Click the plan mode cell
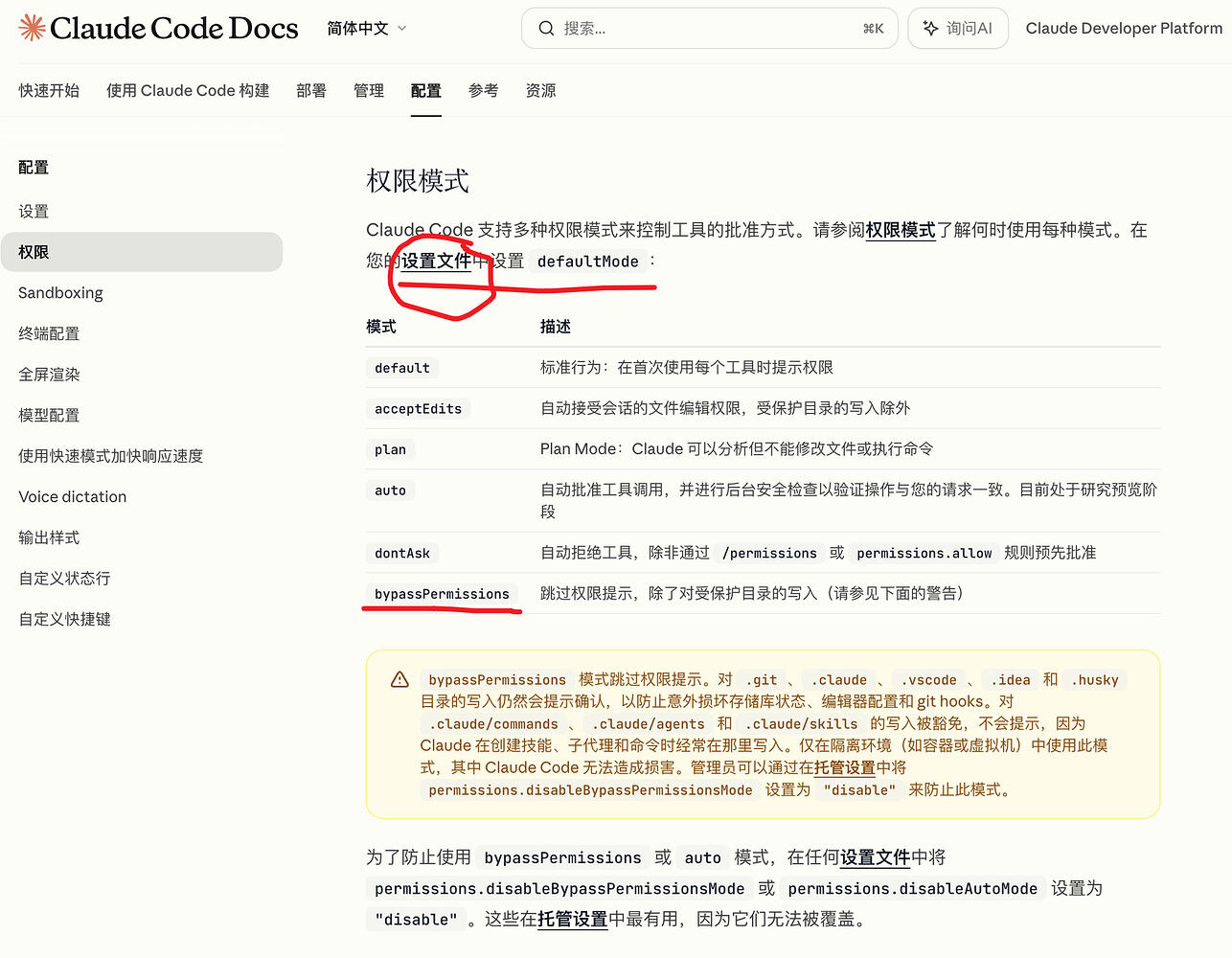 [x=390, y=449]
